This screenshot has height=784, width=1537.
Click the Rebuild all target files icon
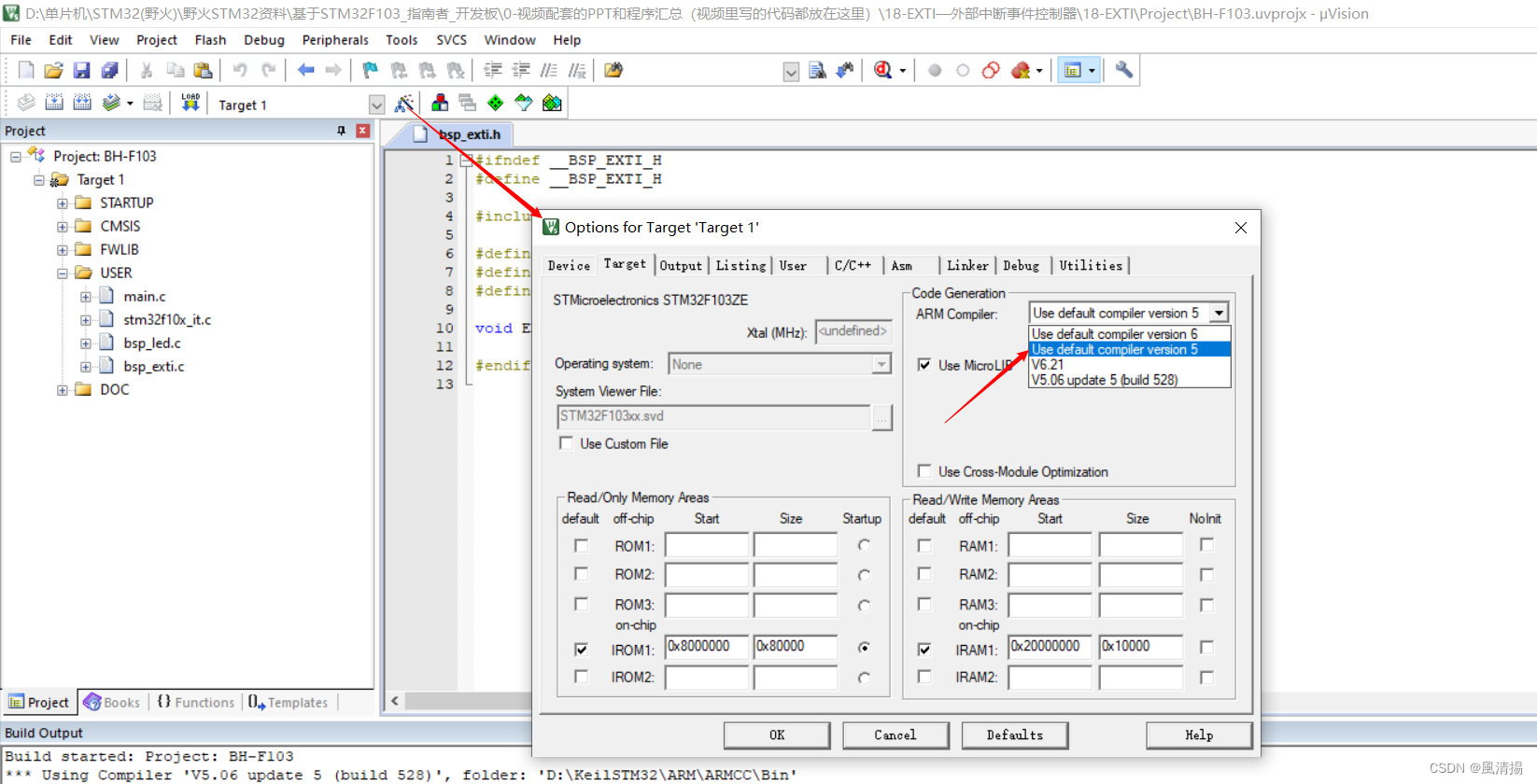coord(82,103)
